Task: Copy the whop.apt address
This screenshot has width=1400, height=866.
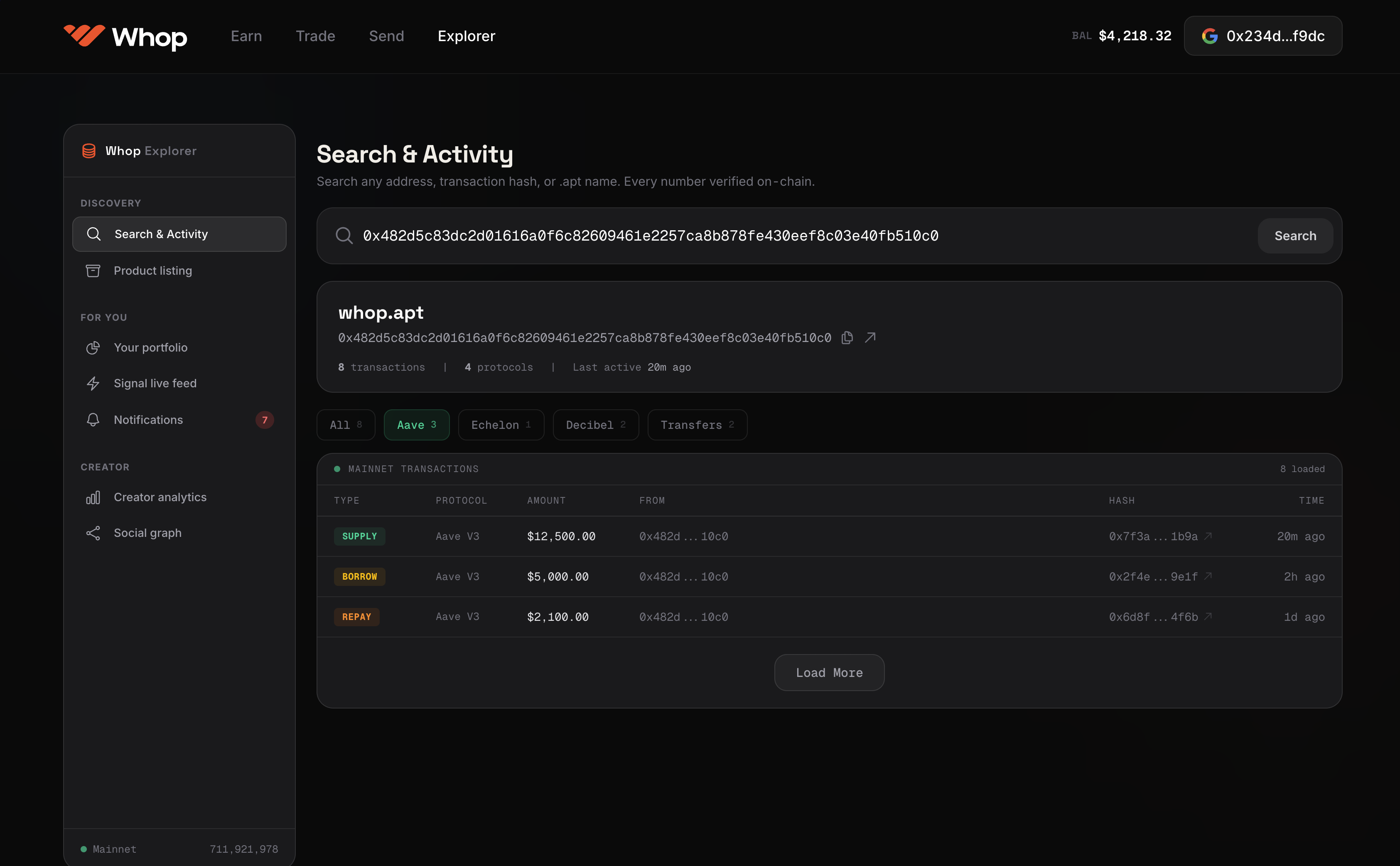Action: pyautogui.click(x=847, y=337)
